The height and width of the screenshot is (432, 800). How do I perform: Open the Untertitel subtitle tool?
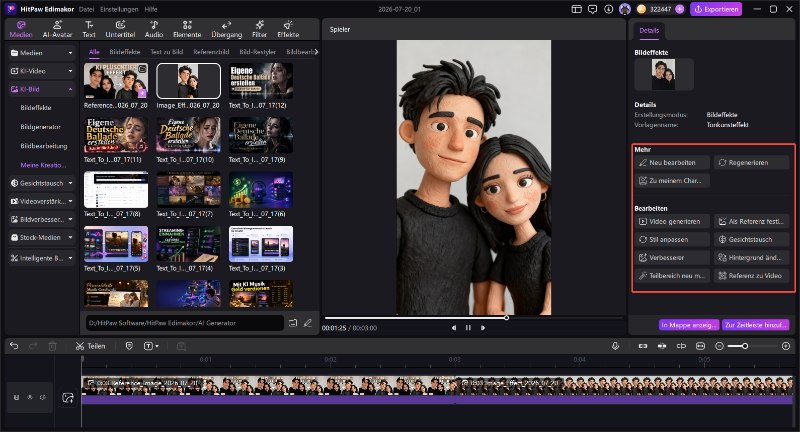(x=120, y=29)
